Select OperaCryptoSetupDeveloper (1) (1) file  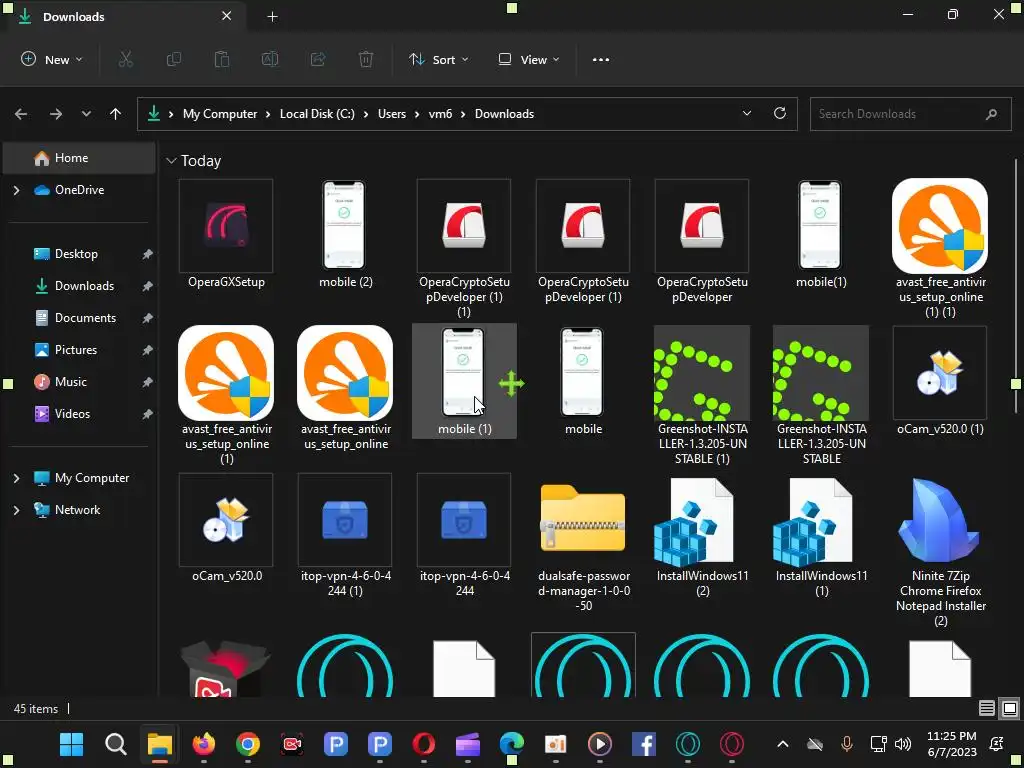(x=464, y=248)
